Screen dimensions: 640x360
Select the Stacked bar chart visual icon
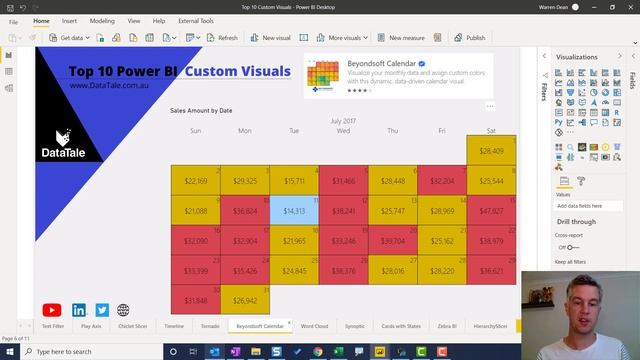[x=559, y=73]
